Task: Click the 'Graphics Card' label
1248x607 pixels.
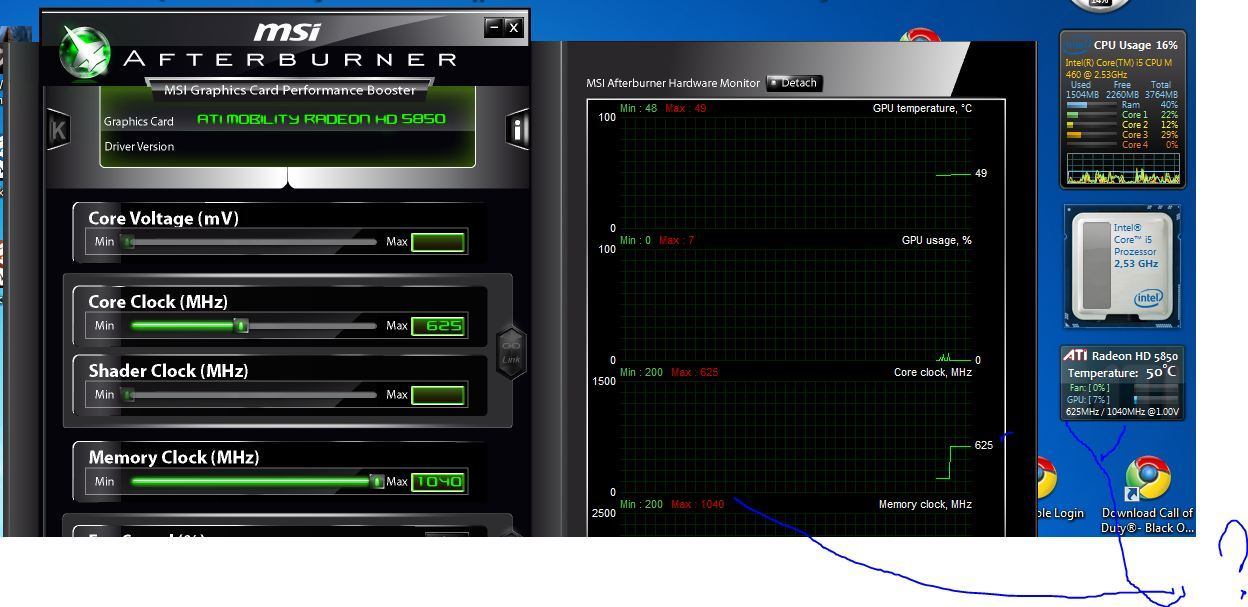Action: [139, 121]
